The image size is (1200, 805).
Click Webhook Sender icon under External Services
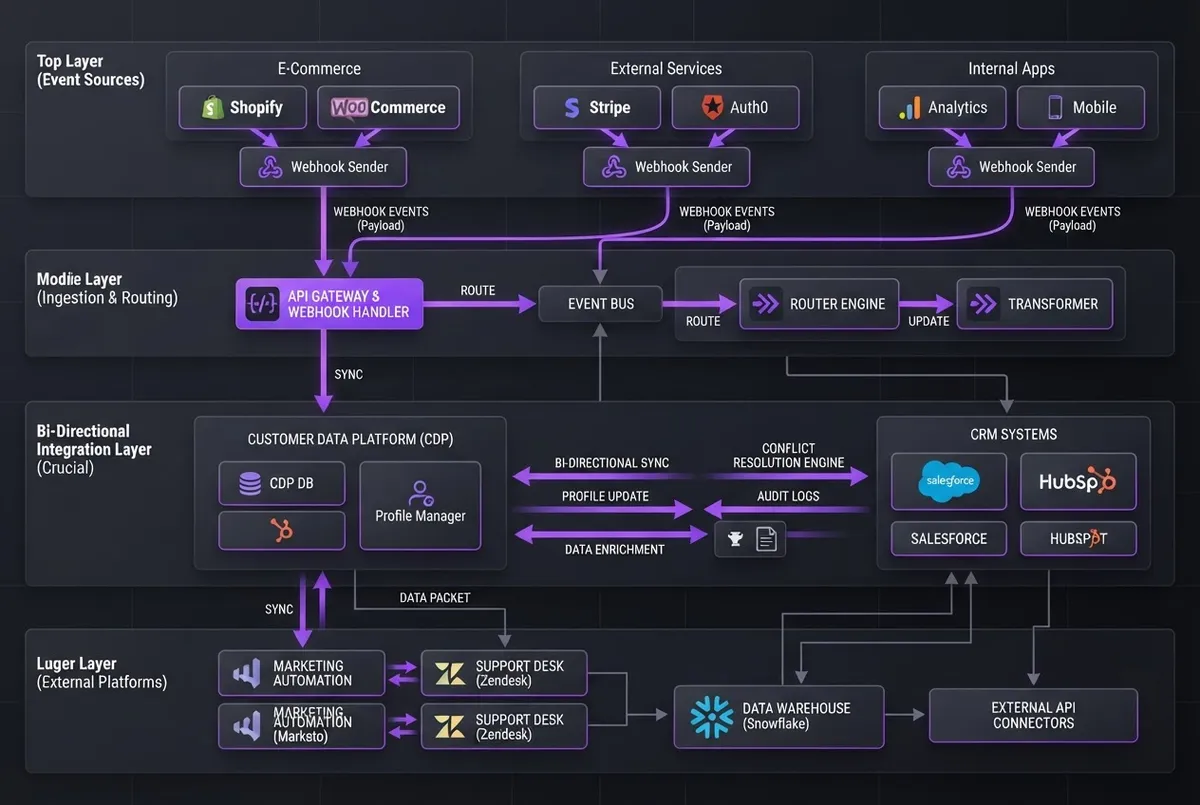click(614, 167)
